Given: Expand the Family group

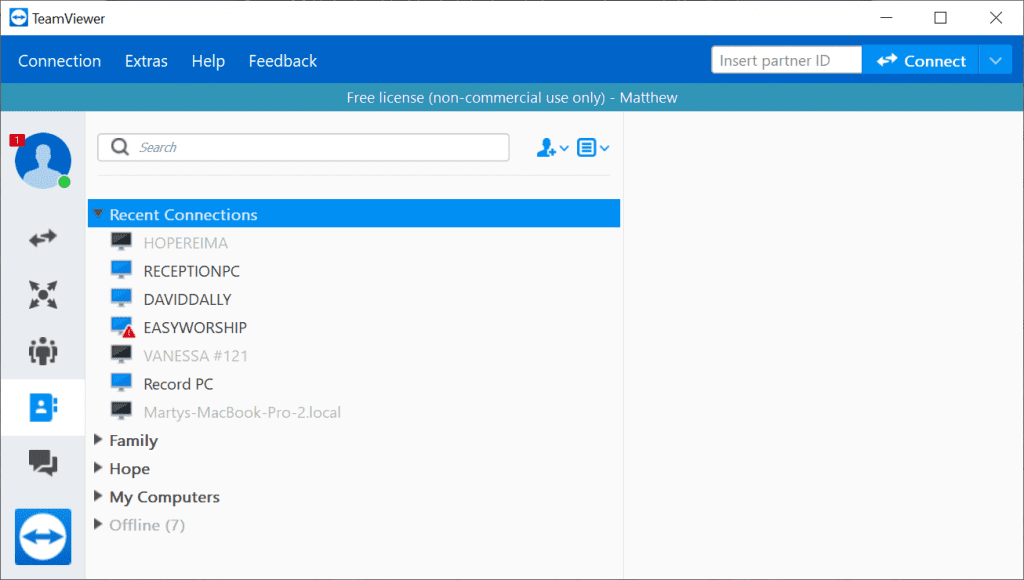Looking at the screenshot, I should coord(98,440).
